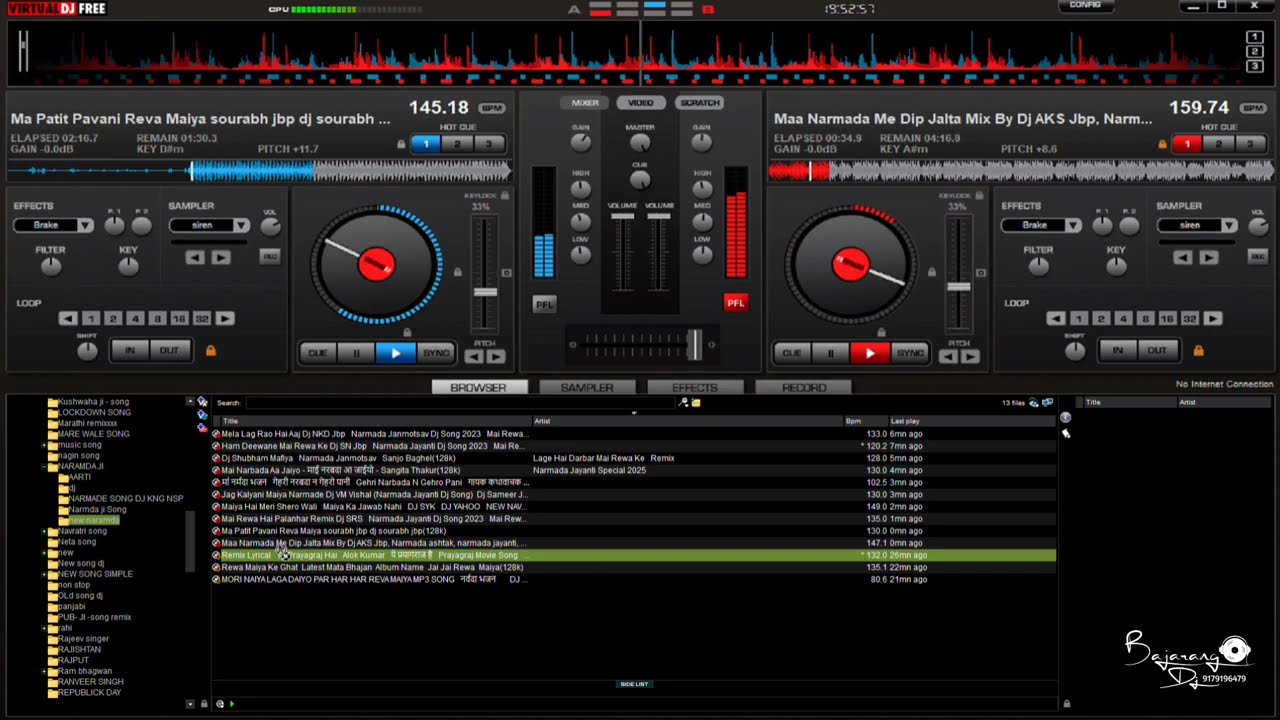Double the loop length on right deck
Image resolution: width=1280 pixels, height=720 pixels.
pos(1213,319)
